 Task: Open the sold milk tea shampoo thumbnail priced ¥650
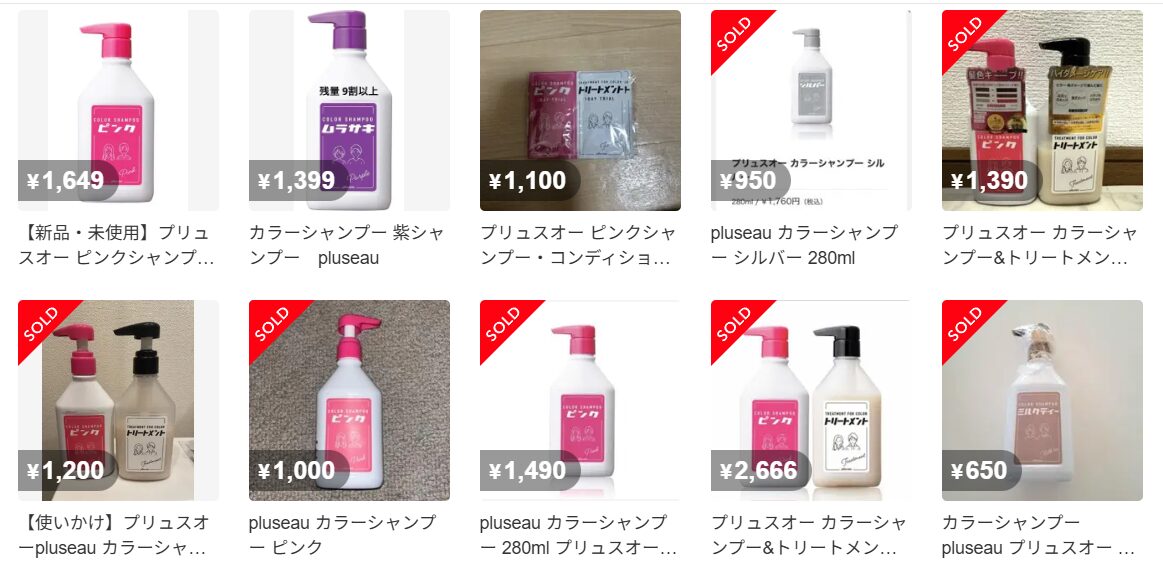click(x=1042, y=401)
